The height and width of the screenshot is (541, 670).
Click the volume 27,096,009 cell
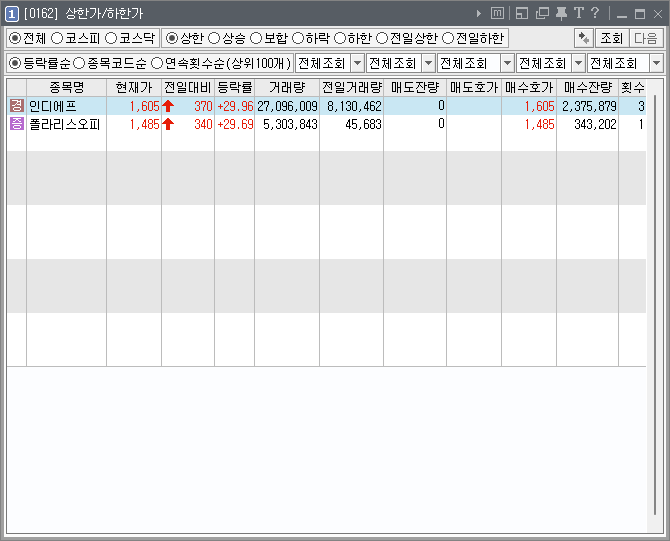tap(287, 106)
